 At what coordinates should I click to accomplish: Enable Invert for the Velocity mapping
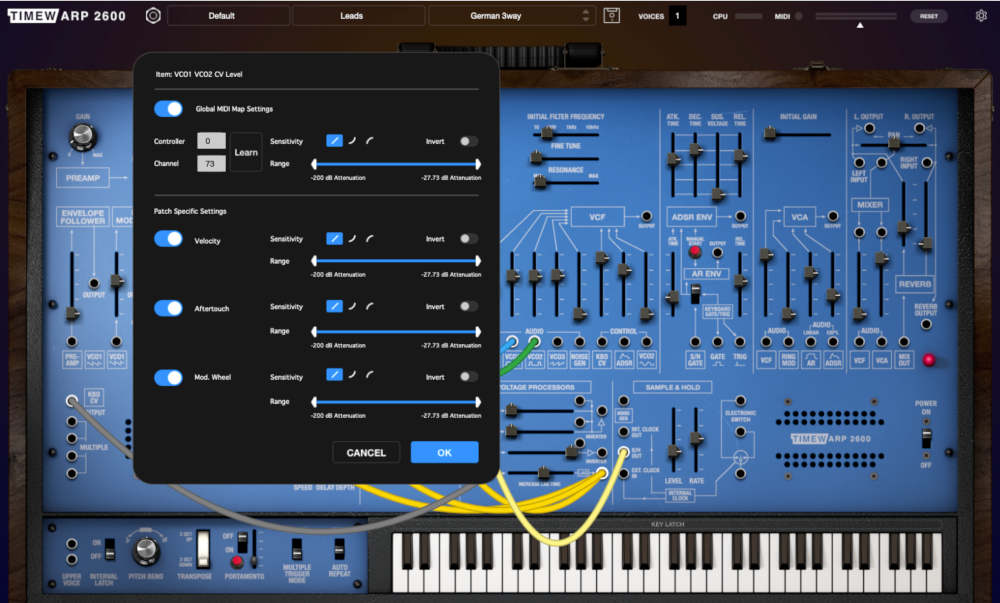tap(467, 238)
